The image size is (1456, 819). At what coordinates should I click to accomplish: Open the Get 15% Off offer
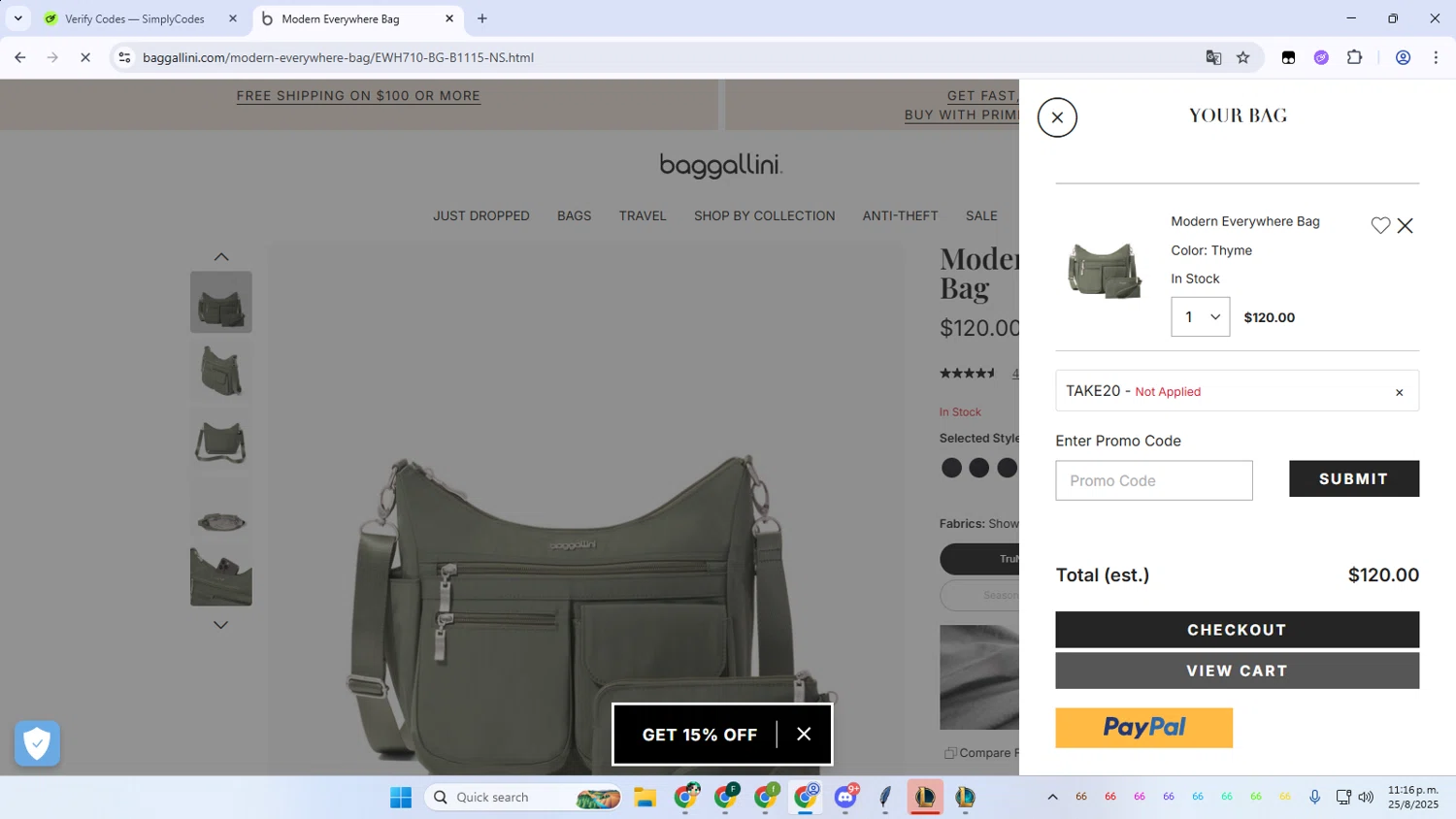pos(699,735)
